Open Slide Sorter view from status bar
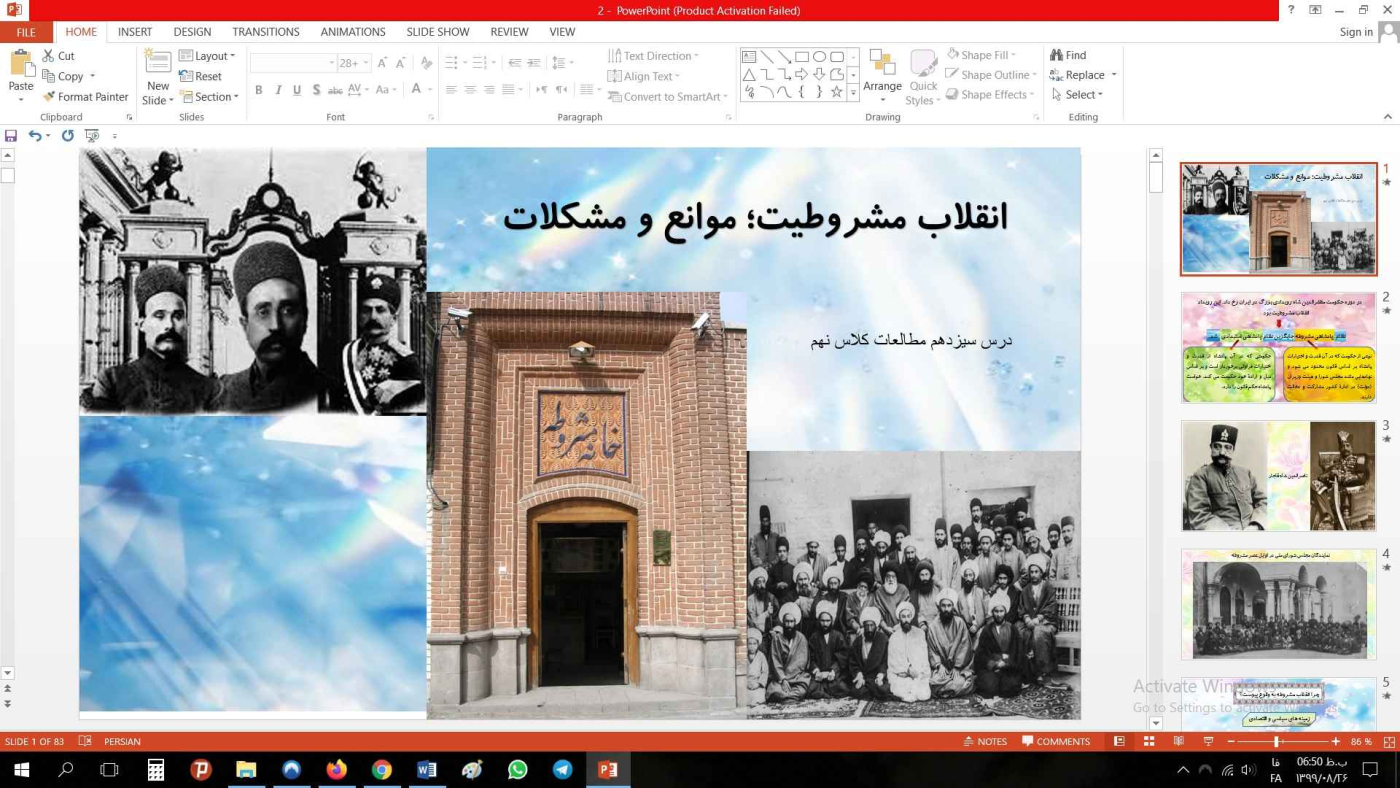 coord(1149,741)
